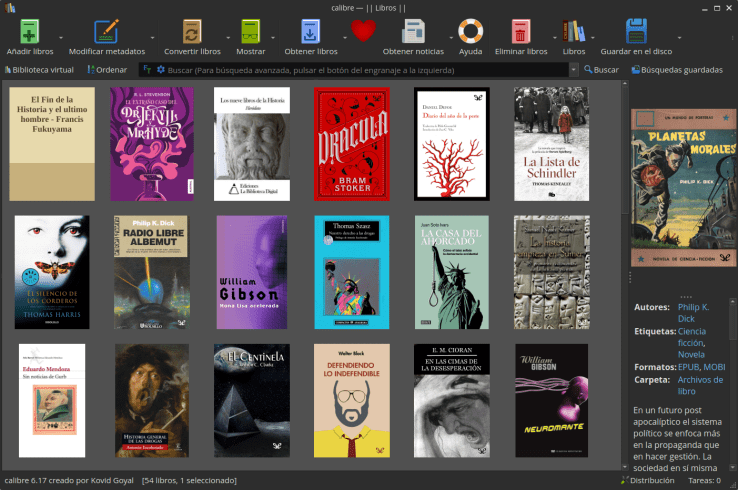Click the book grid scrollbar down arrow
The height and width of the screenshot is (490, 738).
tap(625, 467)
